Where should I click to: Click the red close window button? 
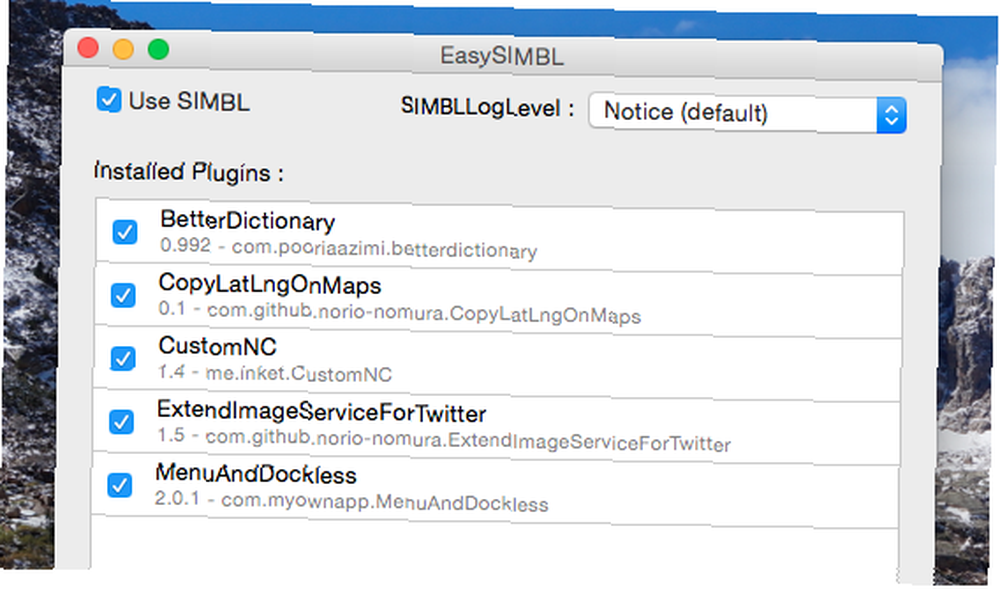[x=88, y=48]
